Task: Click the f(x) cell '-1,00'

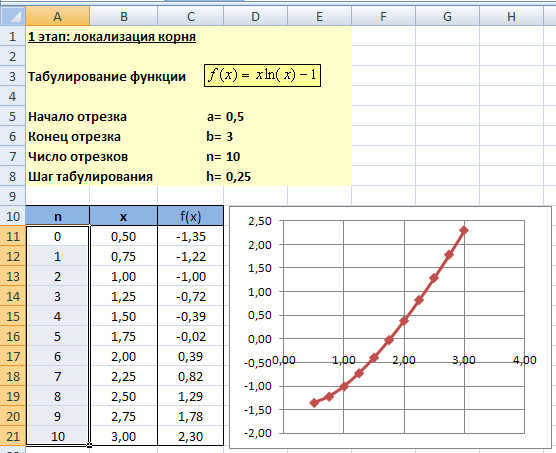Action: [191, 276]
